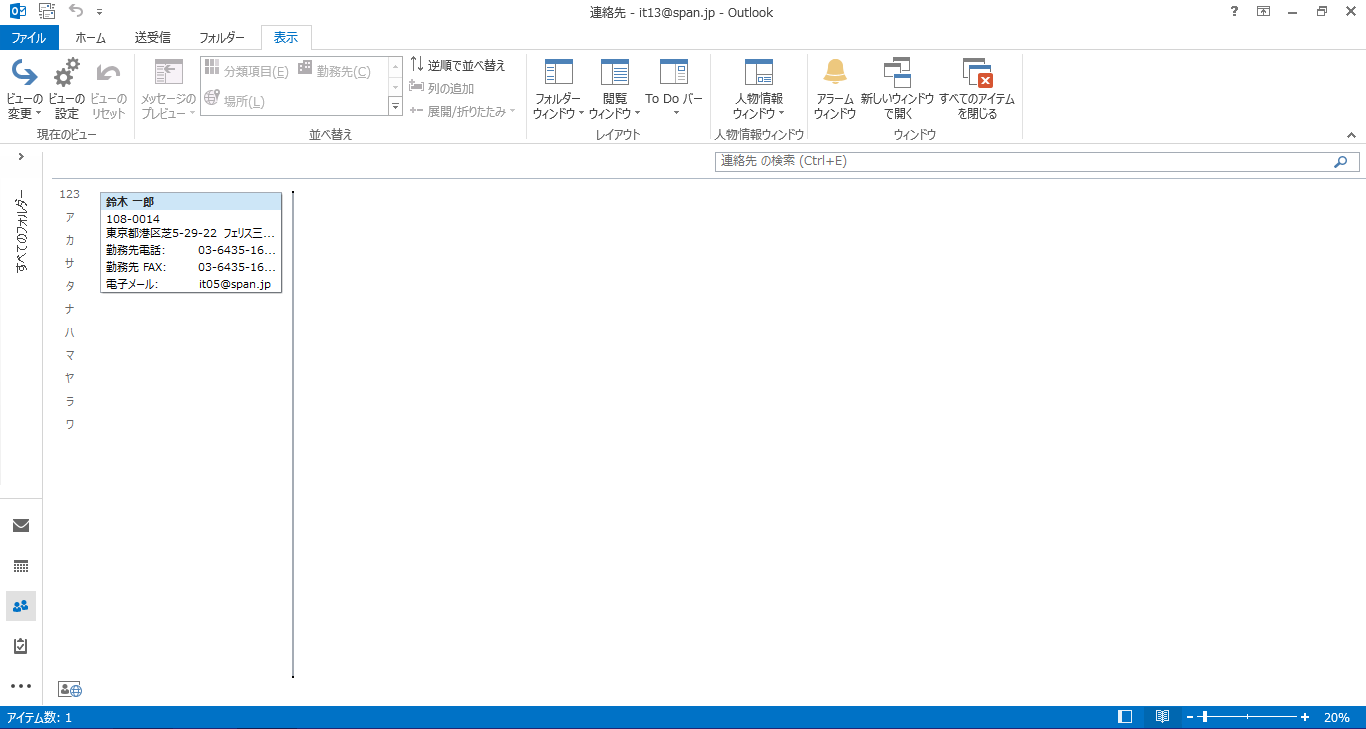Collapse the ribbon chevron
This screenshot has height=729, width=1366.
point(1351,134)
